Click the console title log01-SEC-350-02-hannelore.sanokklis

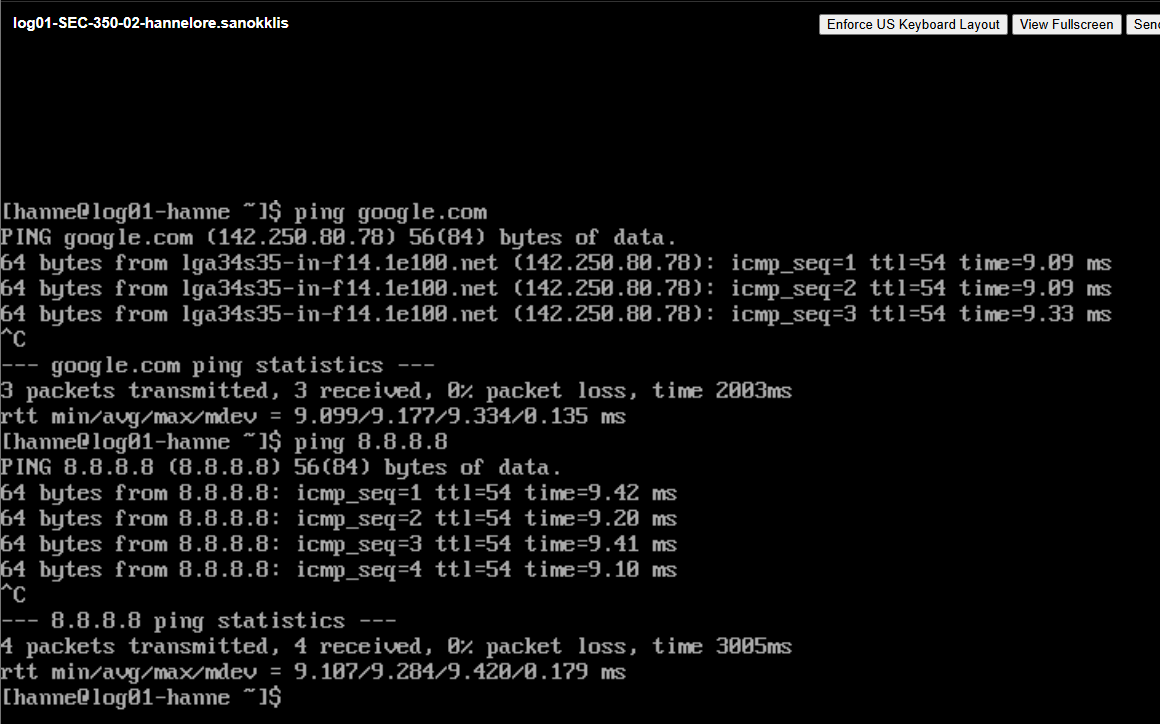[151, 23]
